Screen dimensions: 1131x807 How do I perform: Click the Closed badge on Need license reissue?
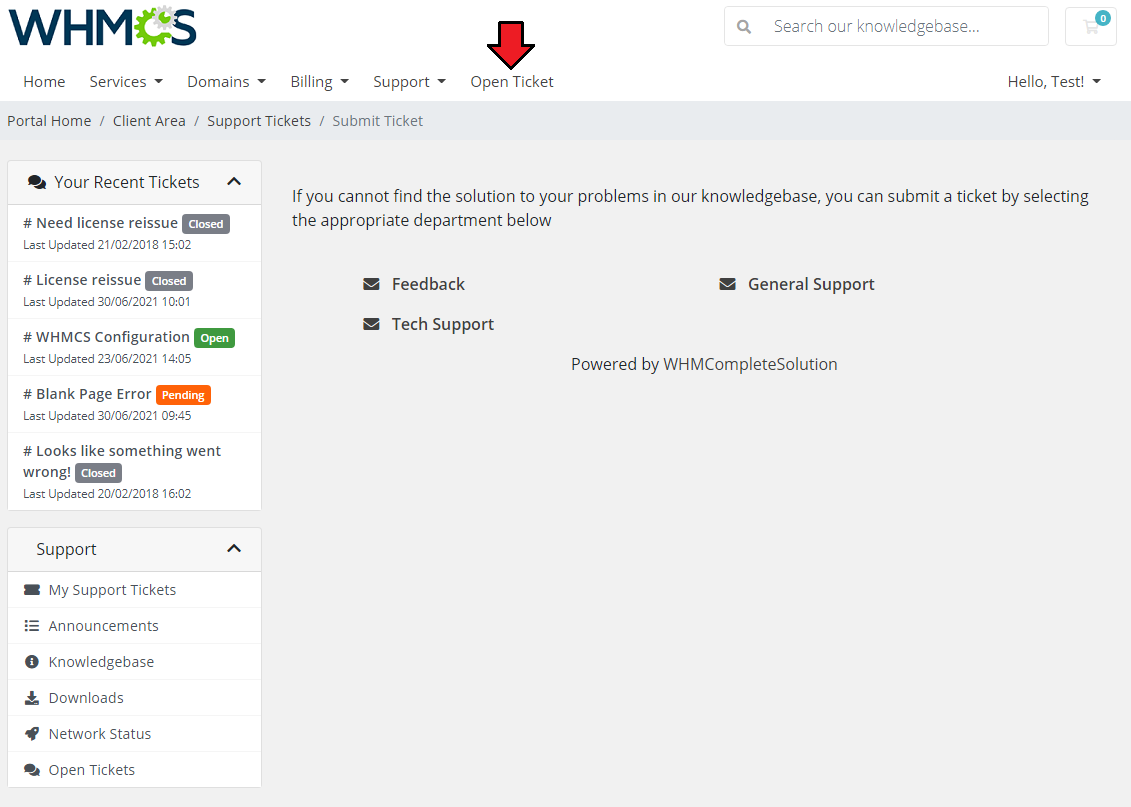point(206,224)
